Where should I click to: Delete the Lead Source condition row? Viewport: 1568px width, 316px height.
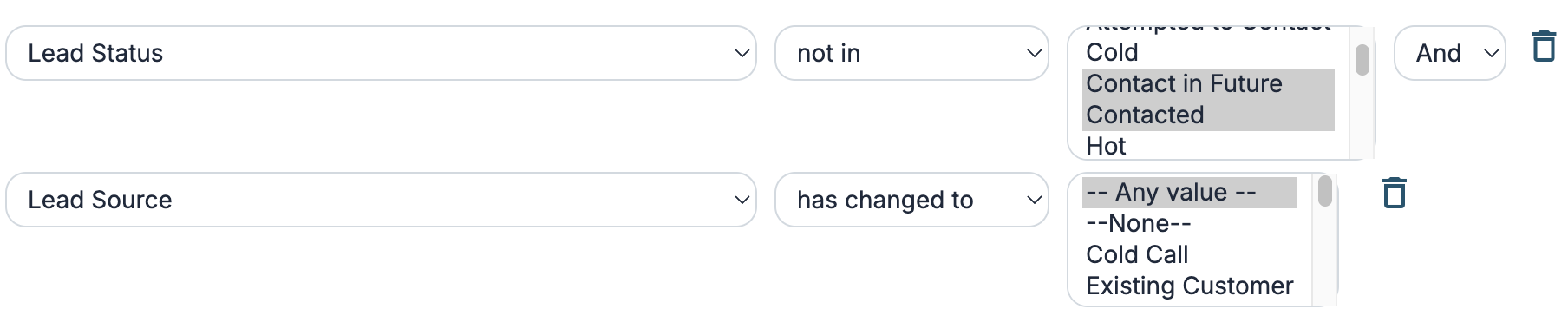(x=1394, y=193)
